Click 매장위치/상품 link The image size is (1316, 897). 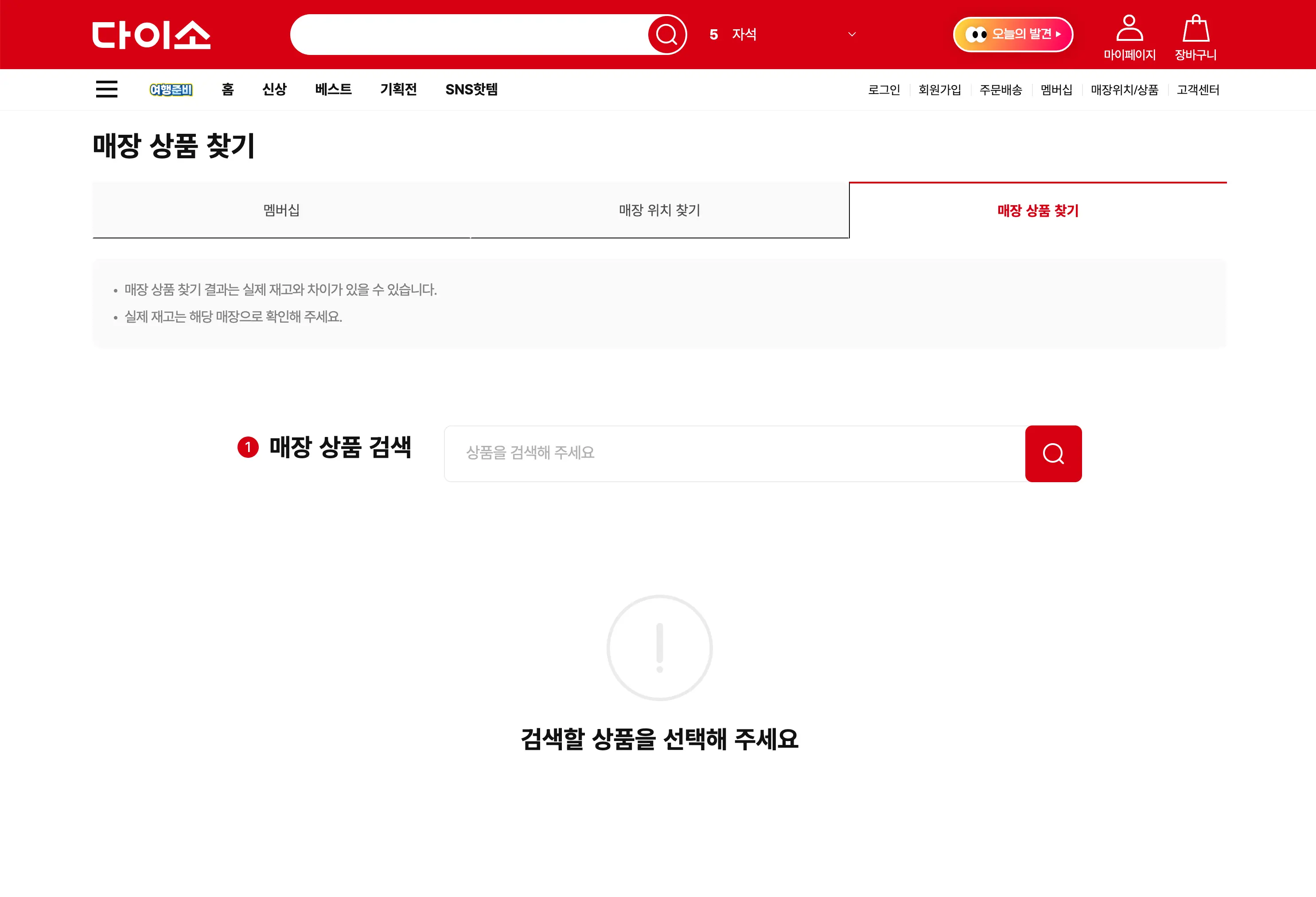(1125, 90)
